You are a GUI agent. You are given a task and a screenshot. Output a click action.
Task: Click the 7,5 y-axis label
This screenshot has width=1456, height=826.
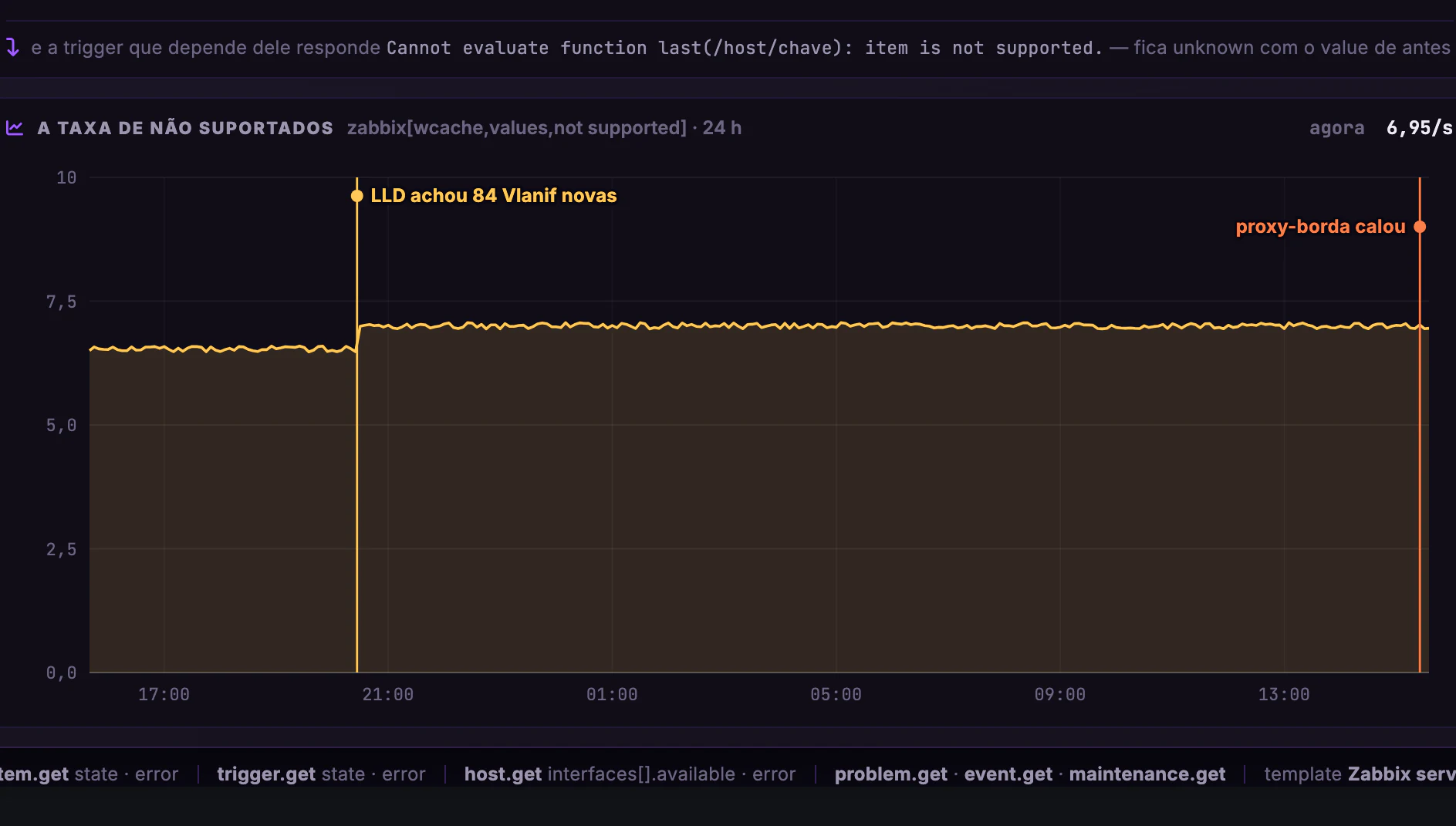pyautogui.click(x=62, y=302)
